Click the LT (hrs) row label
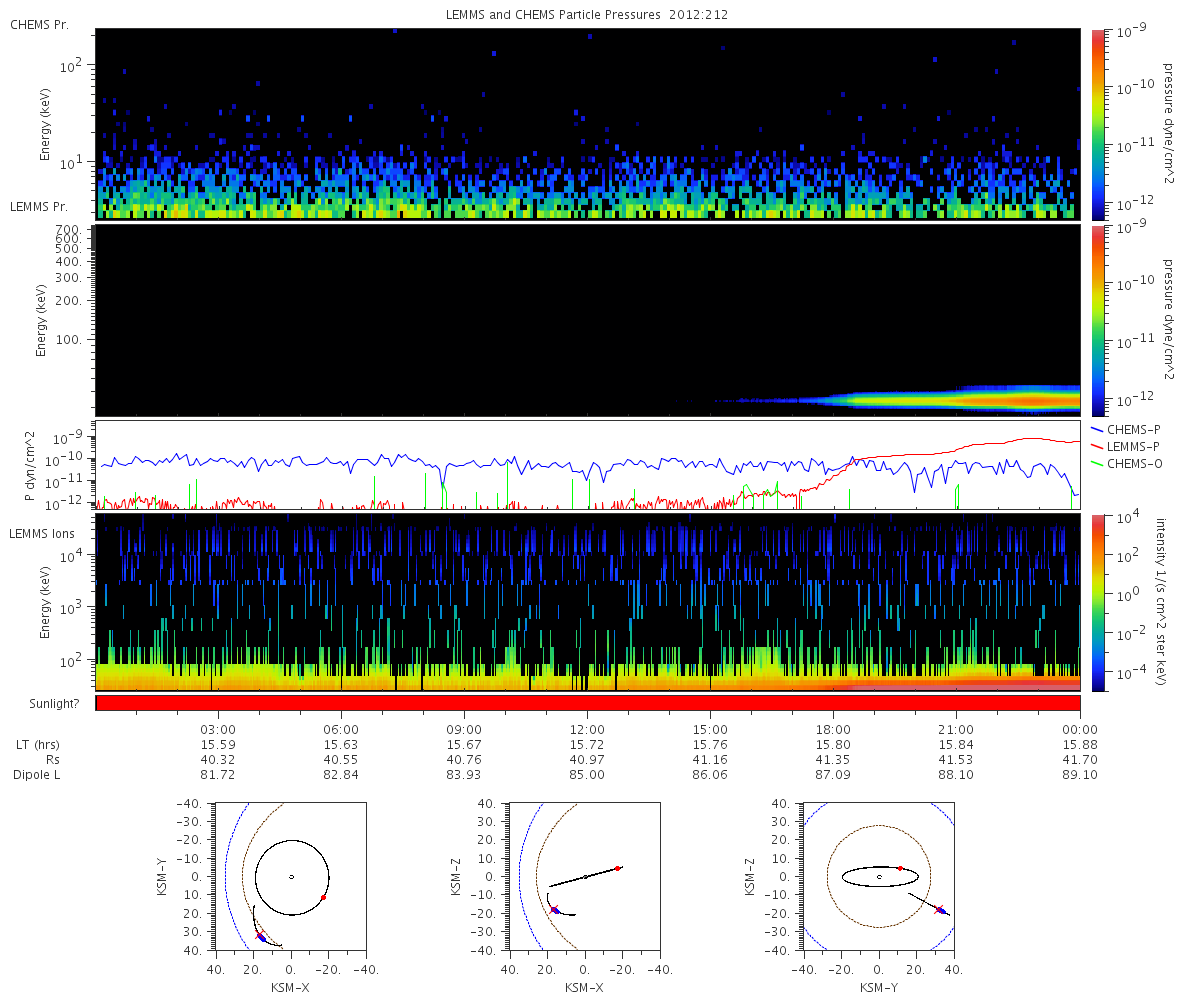1200x1000 pixels. point(39,745)
